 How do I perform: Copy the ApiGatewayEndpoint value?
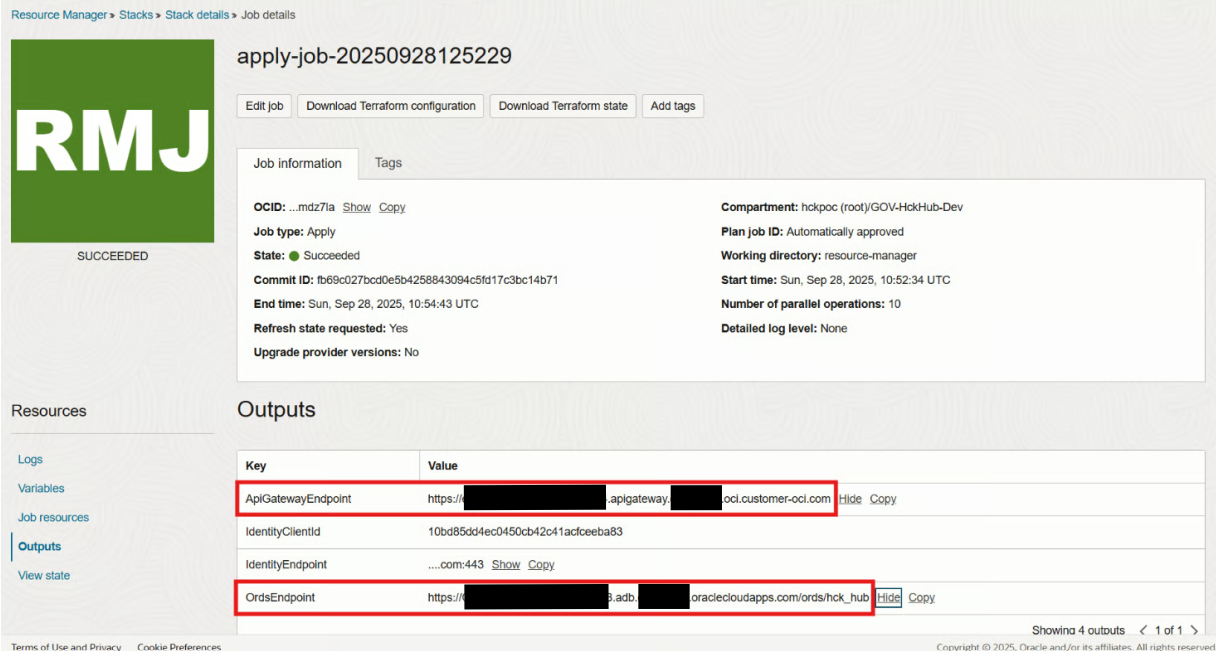[883, 499]
